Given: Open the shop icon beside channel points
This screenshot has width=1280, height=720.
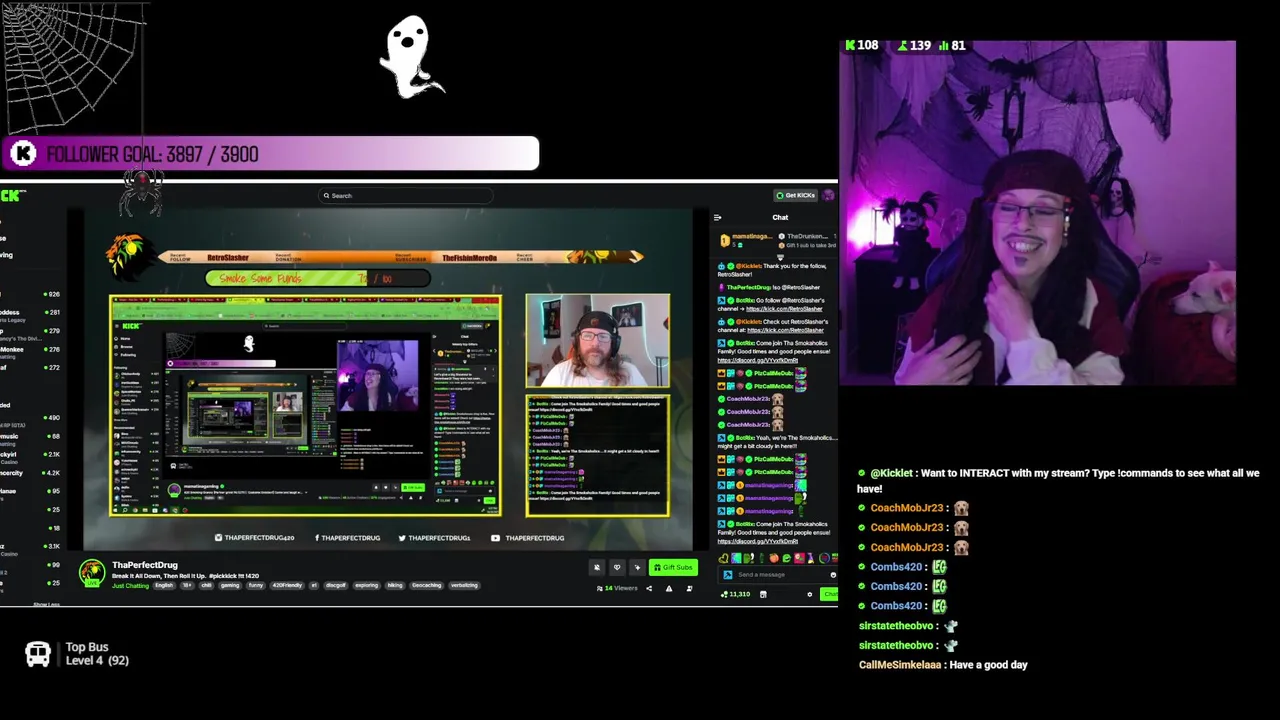Looking at the screenshot, I should (x=763, y=594).
